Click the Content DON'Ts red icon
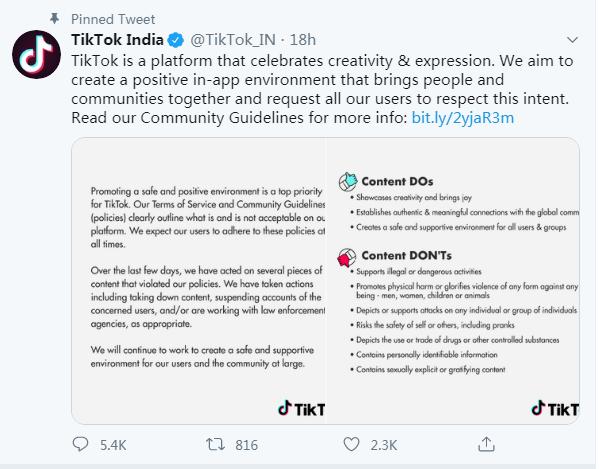 pos(344,259)
